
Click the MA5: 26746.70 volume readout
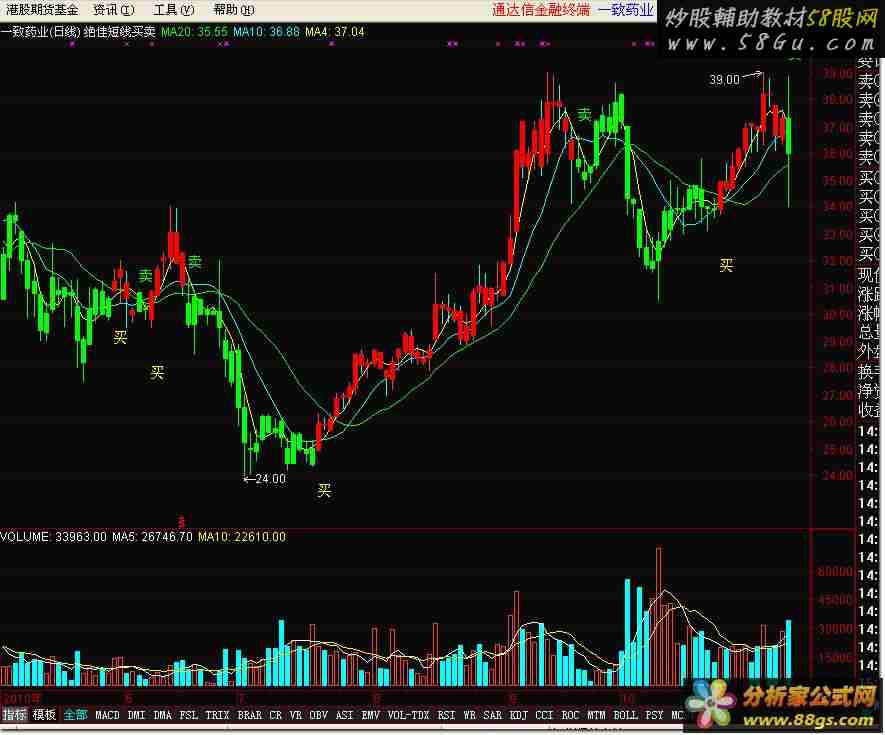152,536
